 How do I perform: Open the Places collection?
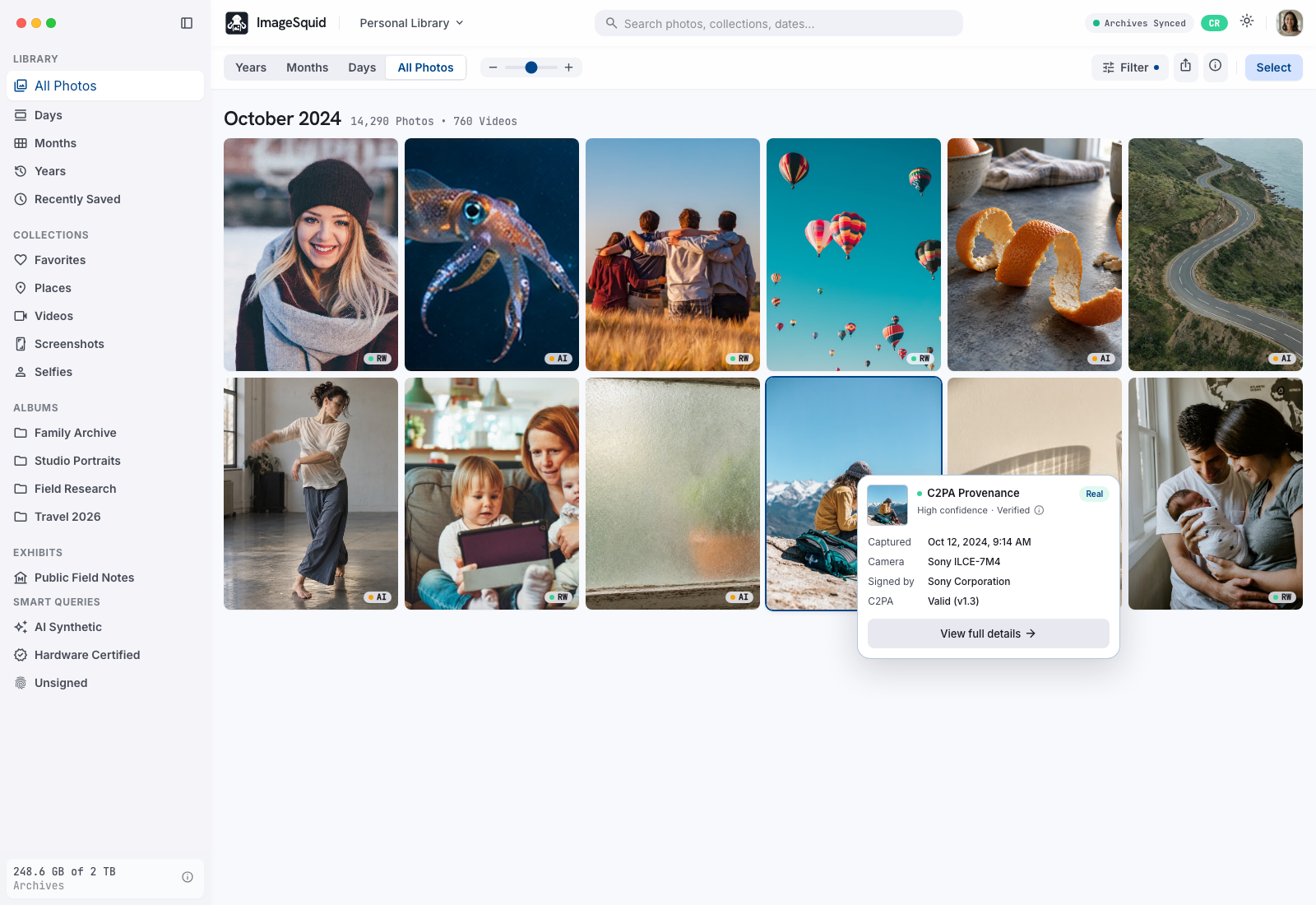pos(105,288)
